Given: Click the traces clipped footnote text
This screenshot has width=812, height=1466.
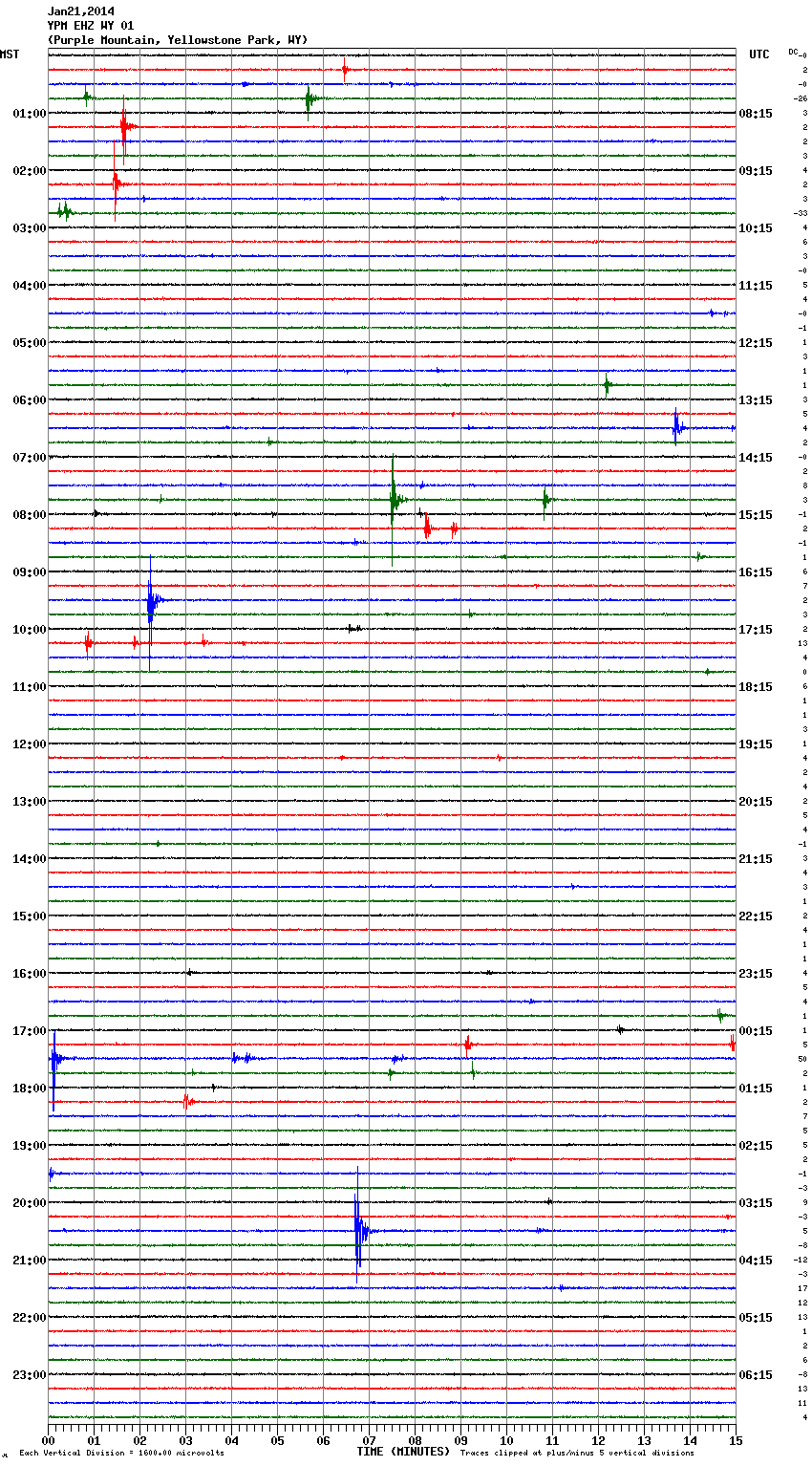Looking at the screenshot, I should pyautogui.click(x=577, y=1453).
